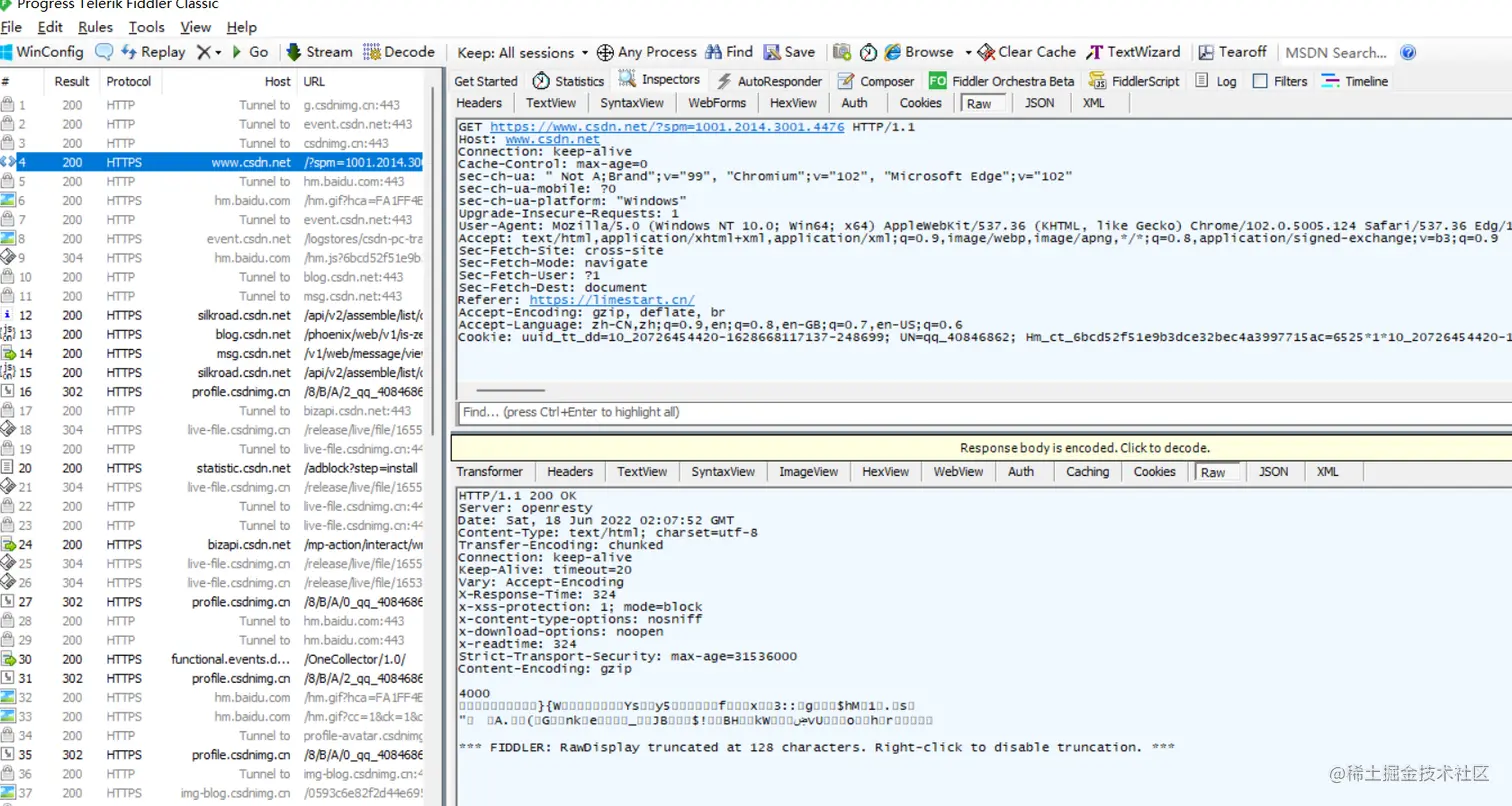
Task: Click the blue help question icon
Action: pyautogui.click(x=1408, y=52)
